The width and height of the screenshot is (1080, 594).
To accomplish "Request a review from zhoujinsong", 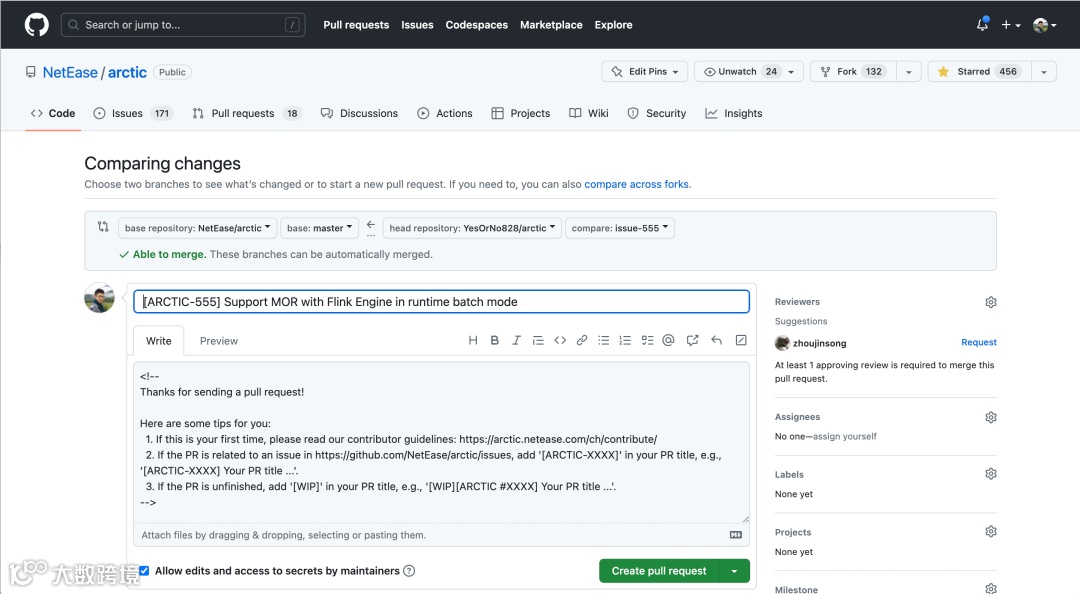I will (x=978, y=343).
